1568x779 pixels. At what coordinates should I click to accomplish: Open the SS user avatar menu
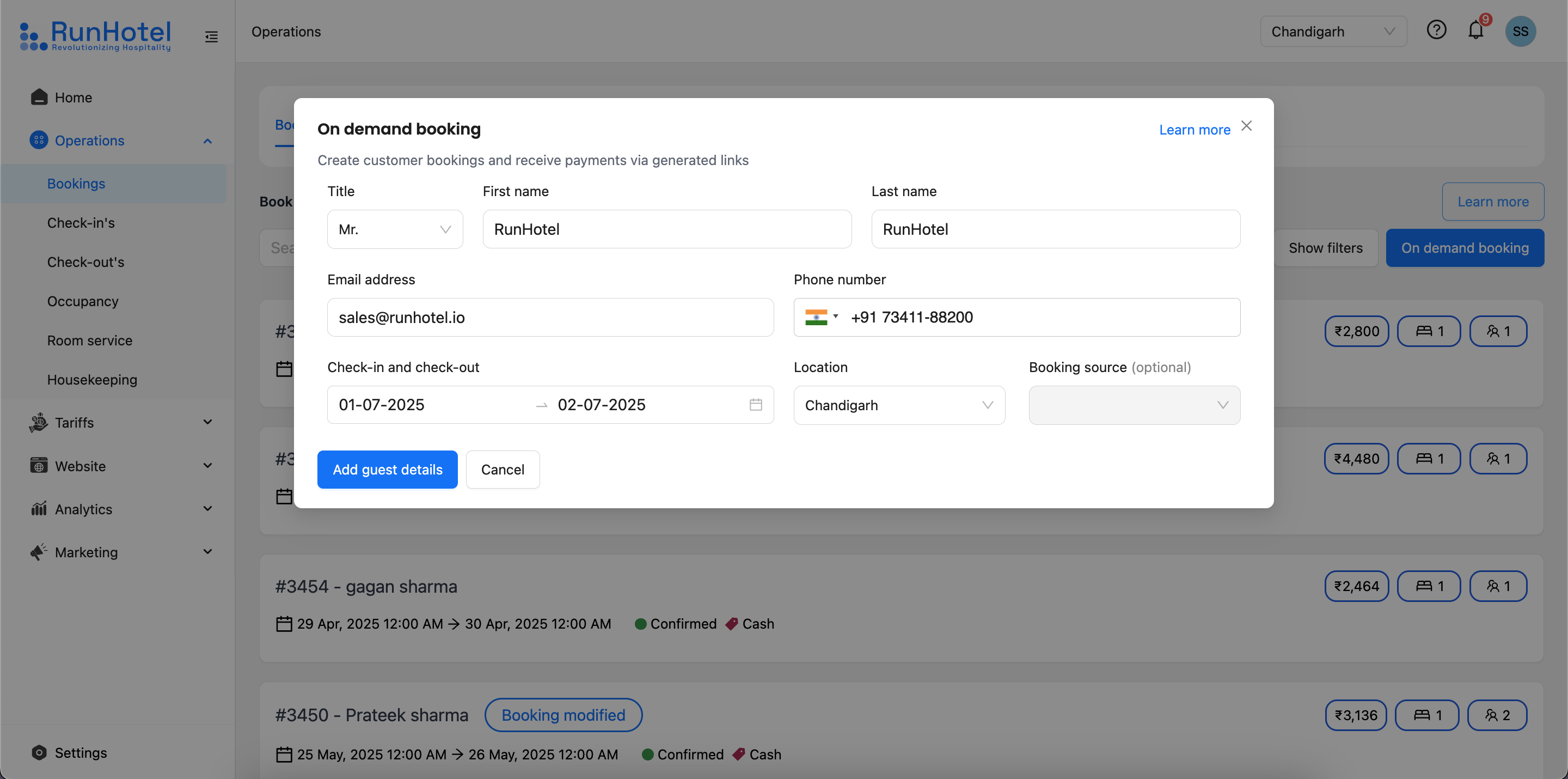(1521, 32)
